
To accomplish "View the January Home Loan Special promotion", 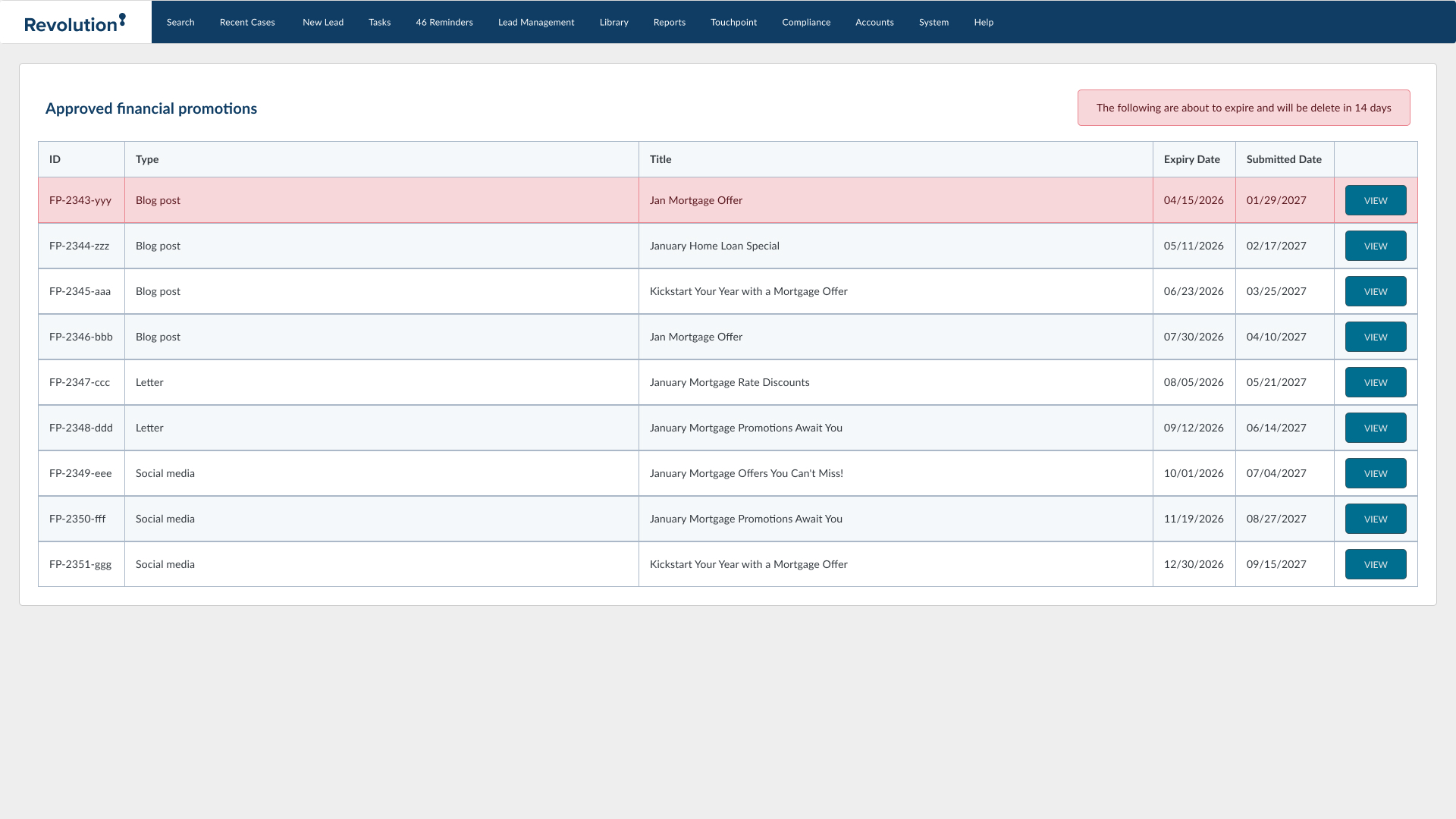I will 1376,246.
